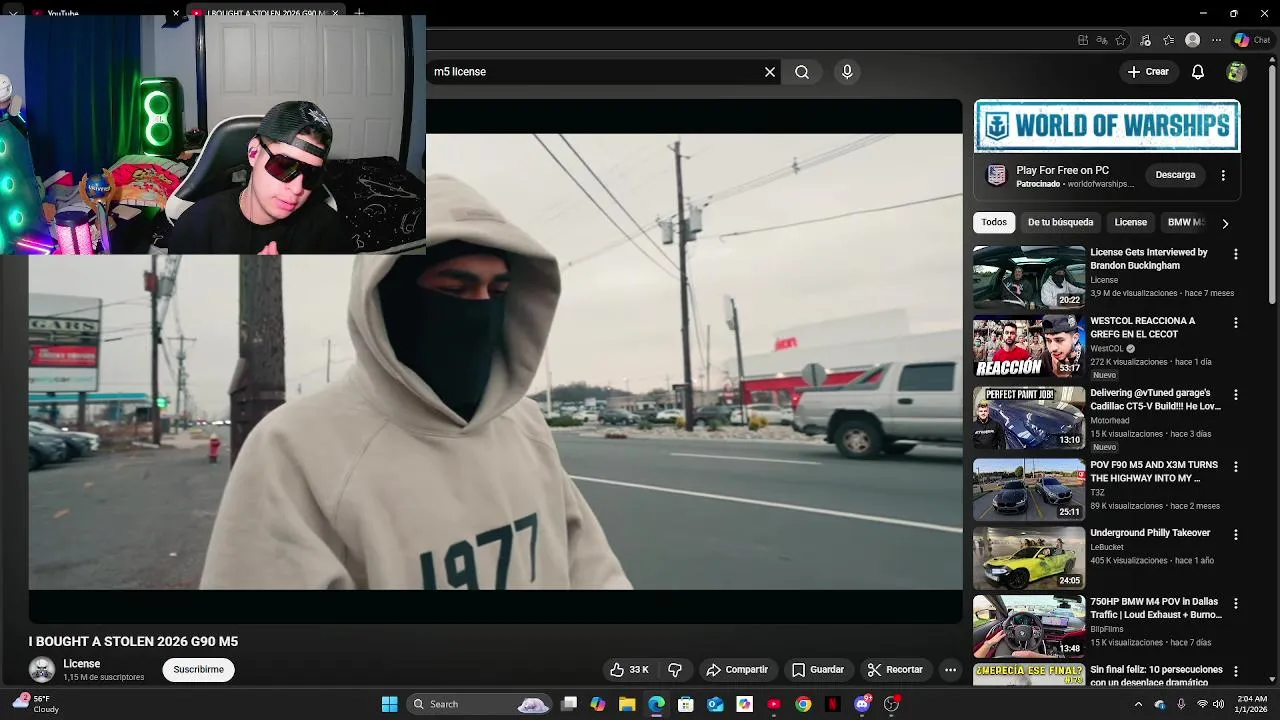This screenshot has height=720, width=1280.
Task: Select the License filter chip
Action: (1131, 222)
